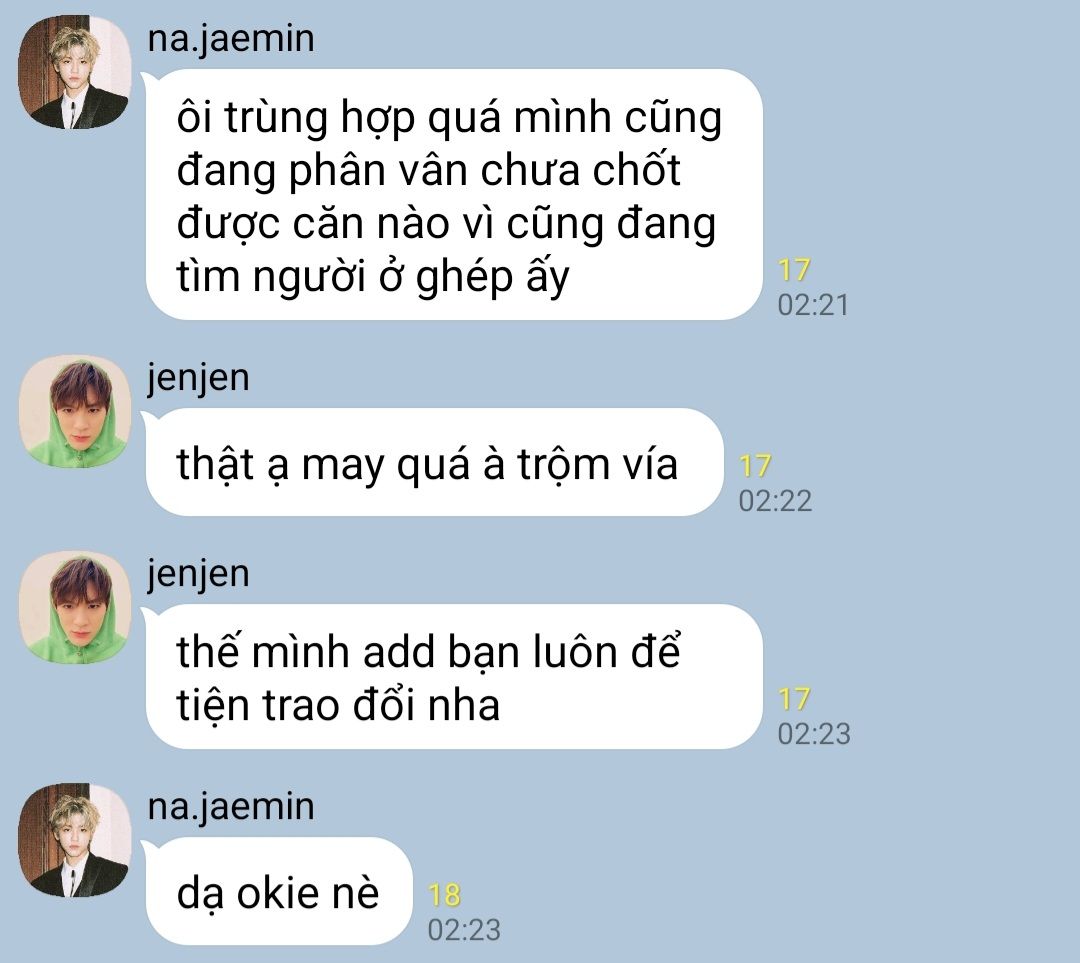This screenshot has width=1080, height=963.
Task: Tap the 02:22 timestamp
Action: pyautogui.click(x=775, y=501)
